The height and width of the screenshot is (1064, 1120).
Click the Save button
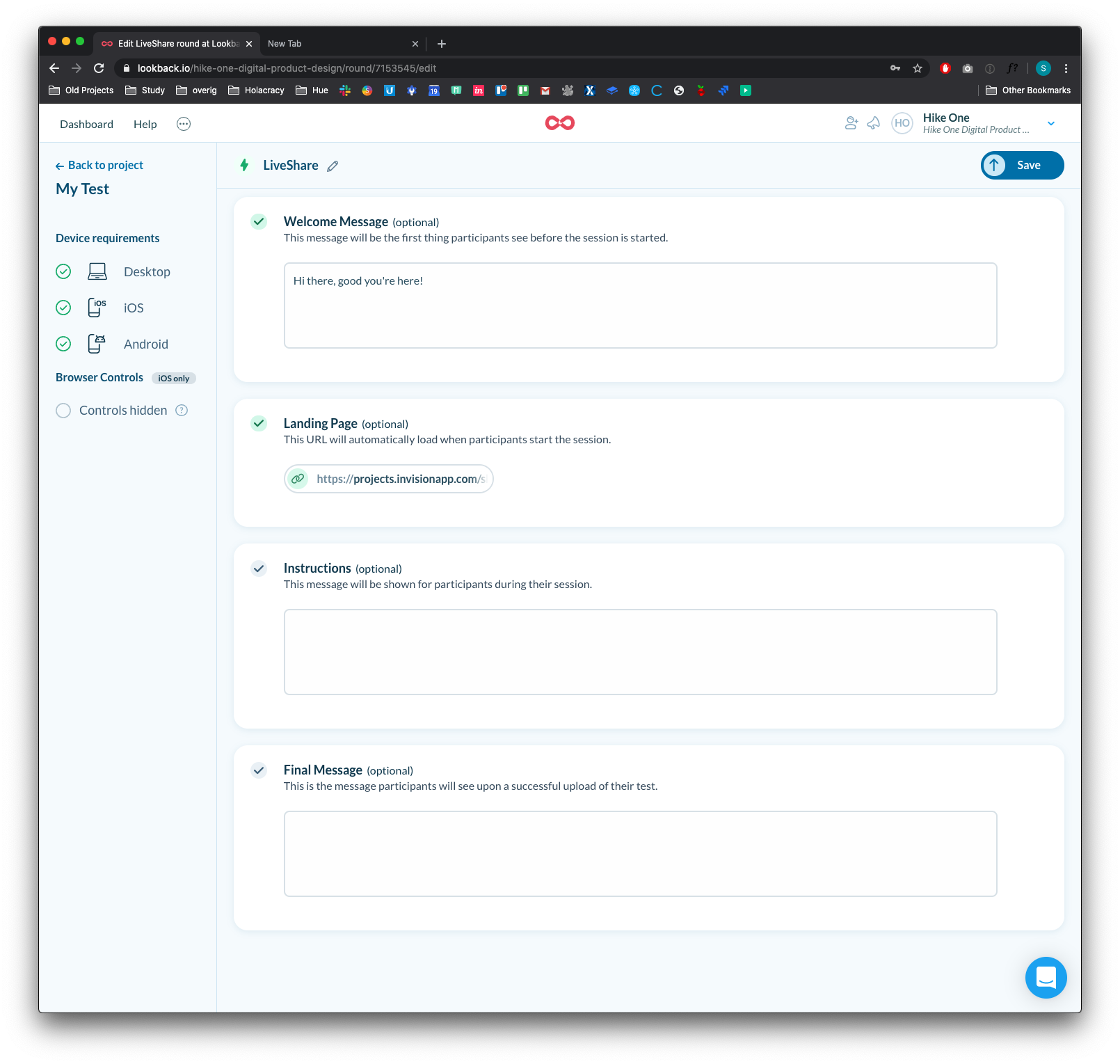(x=1021, y=165)
